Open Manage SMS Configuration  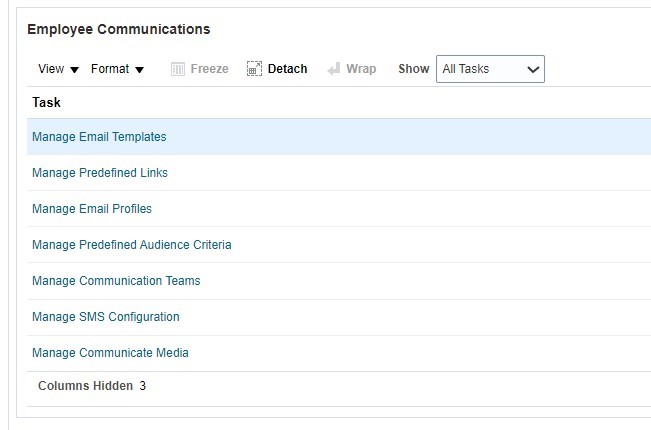(106, 317)
